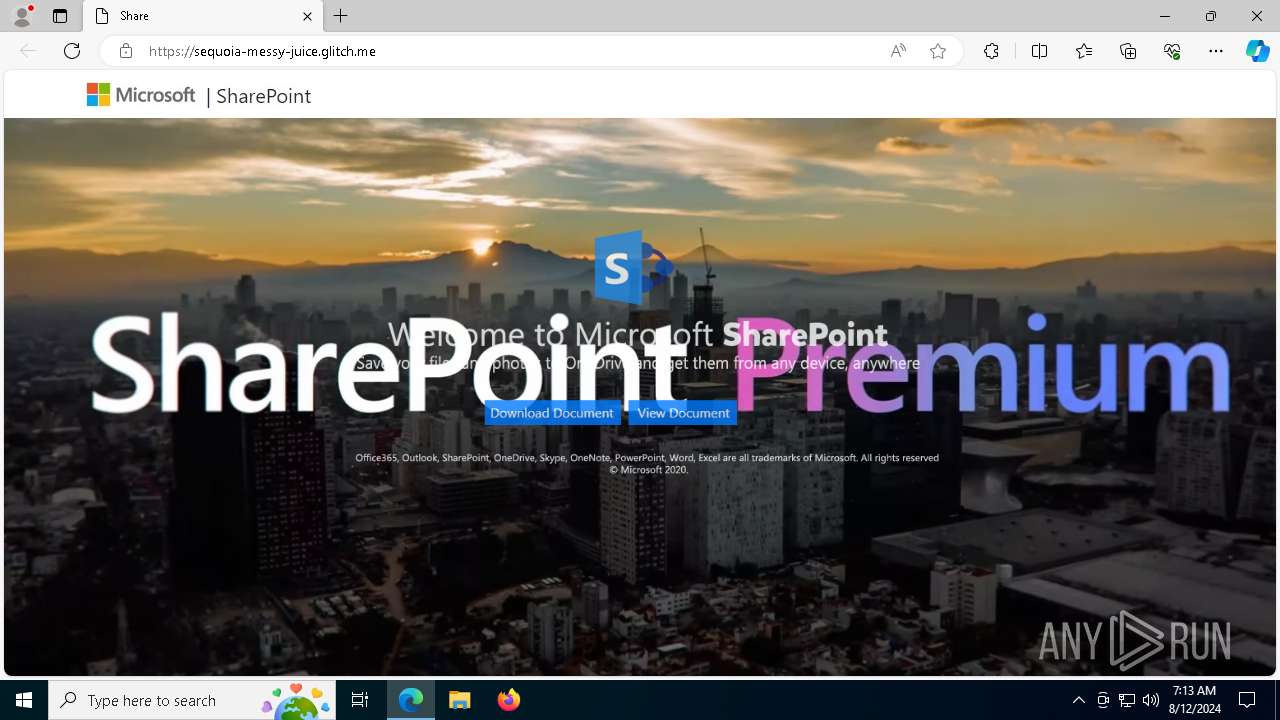Refresh the page
The height and width of the screenshot is (720, 1280).
72,51
